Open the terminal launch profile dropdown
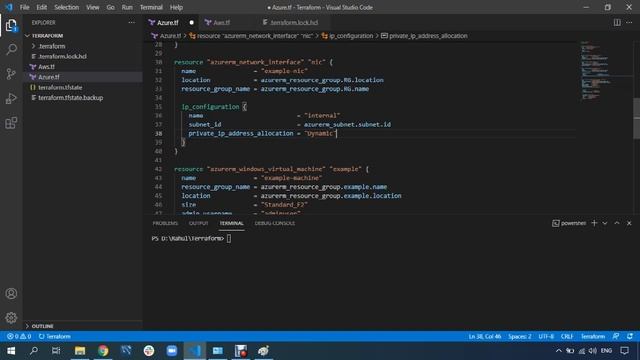Screen dimensions: 640x360 pyautogui.click(x=605, y=223)
